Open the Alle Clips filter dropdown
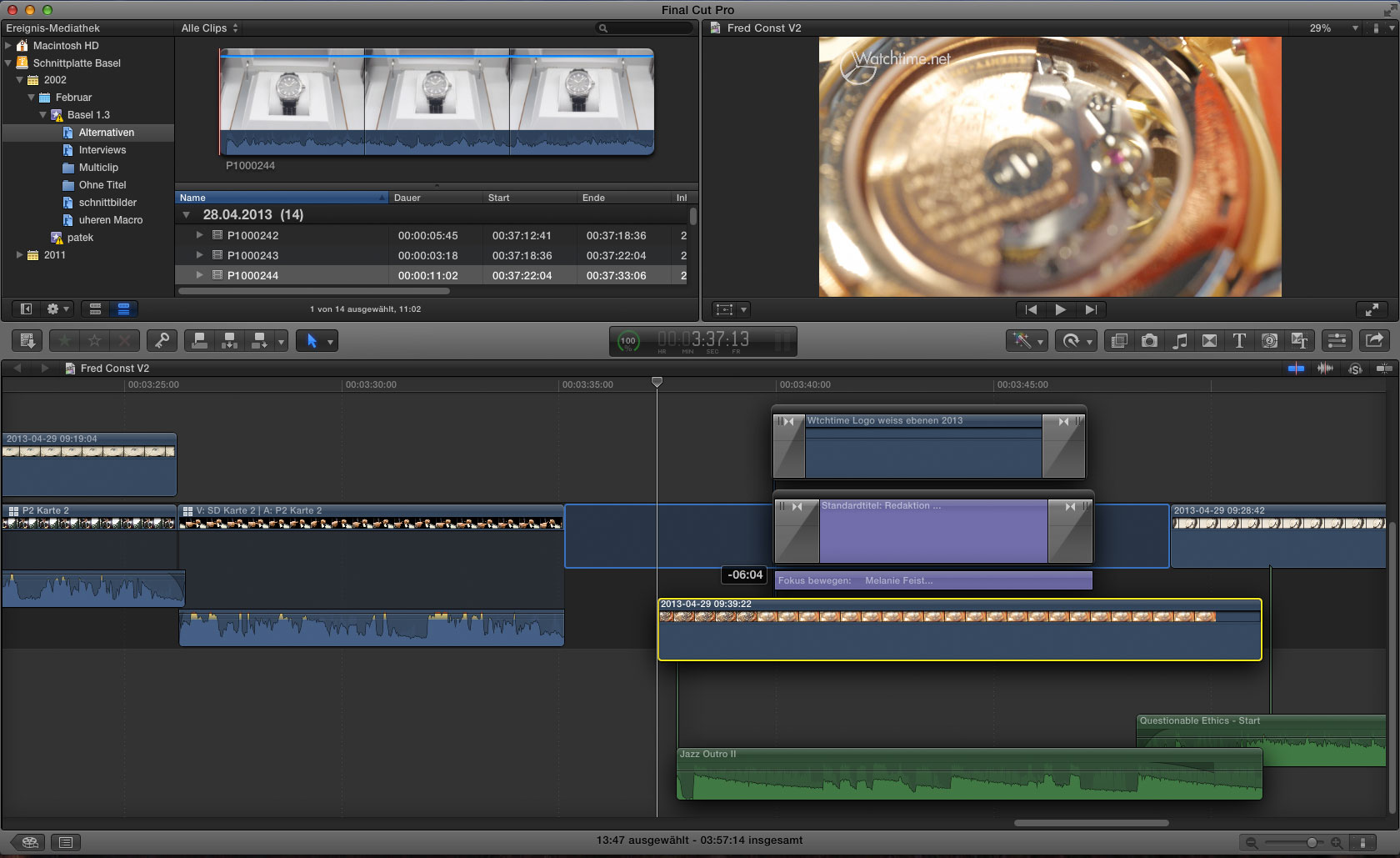Viewport: 1400px width, 858px height. [x=210, y=28]
